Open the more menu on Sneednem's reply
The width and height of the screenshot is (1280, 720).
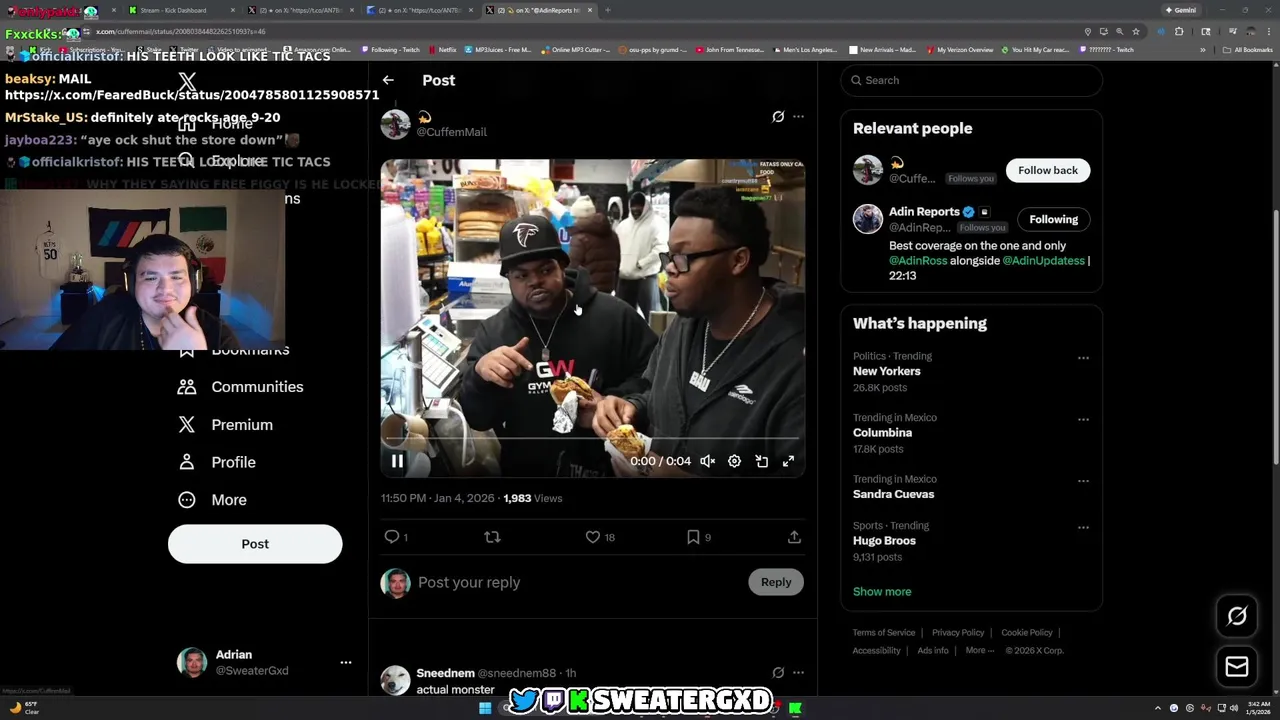click(x=798, y=673)
